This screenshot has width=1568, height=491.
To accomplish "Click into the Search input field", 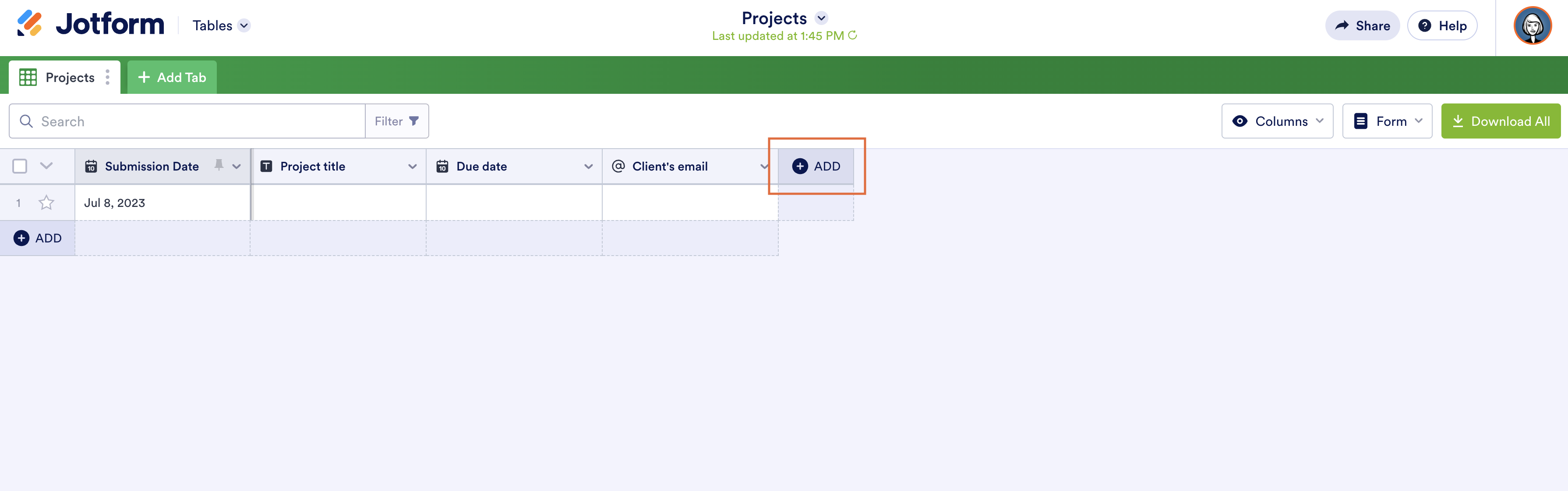I will point(195,121).
